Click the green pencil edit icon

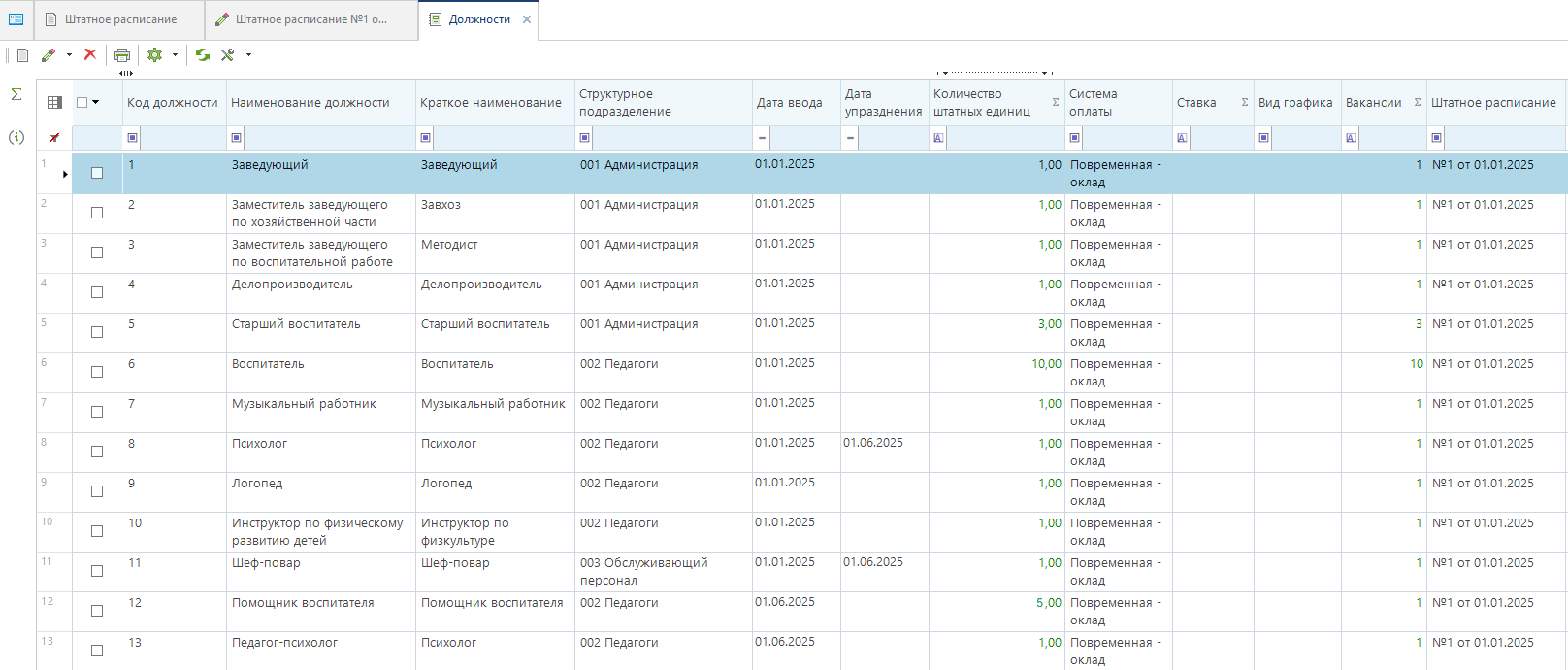coord(49,55)
